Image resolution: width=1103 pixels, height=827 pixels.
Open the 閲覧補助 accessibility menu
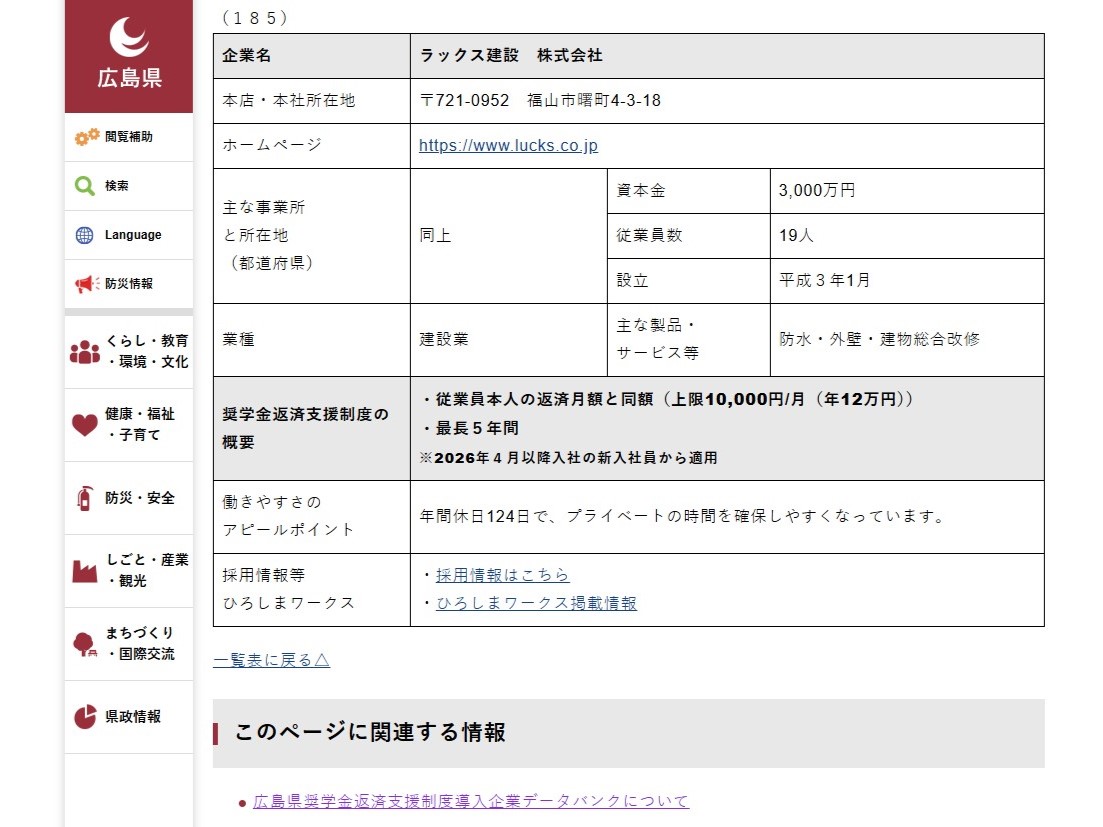129,137
